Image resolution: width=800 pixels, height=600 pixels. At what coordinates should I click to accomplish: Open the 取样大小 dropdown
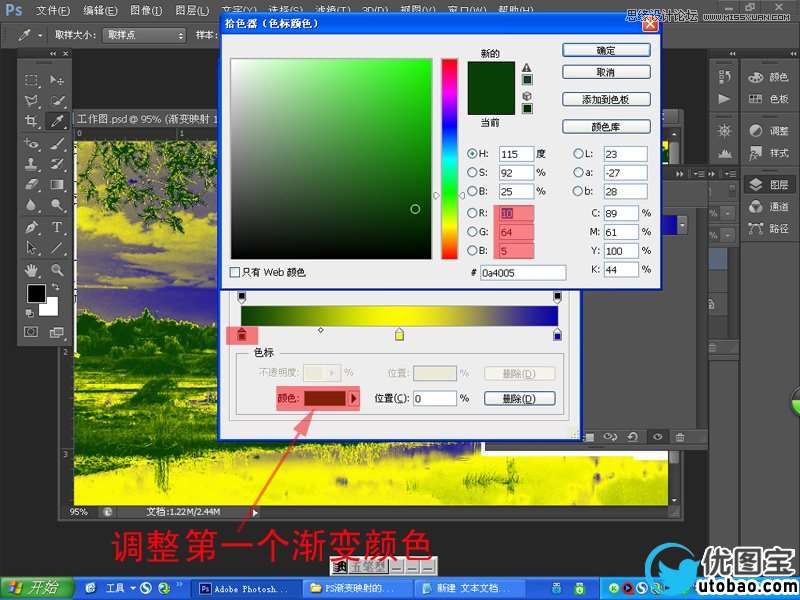(144, 35)
